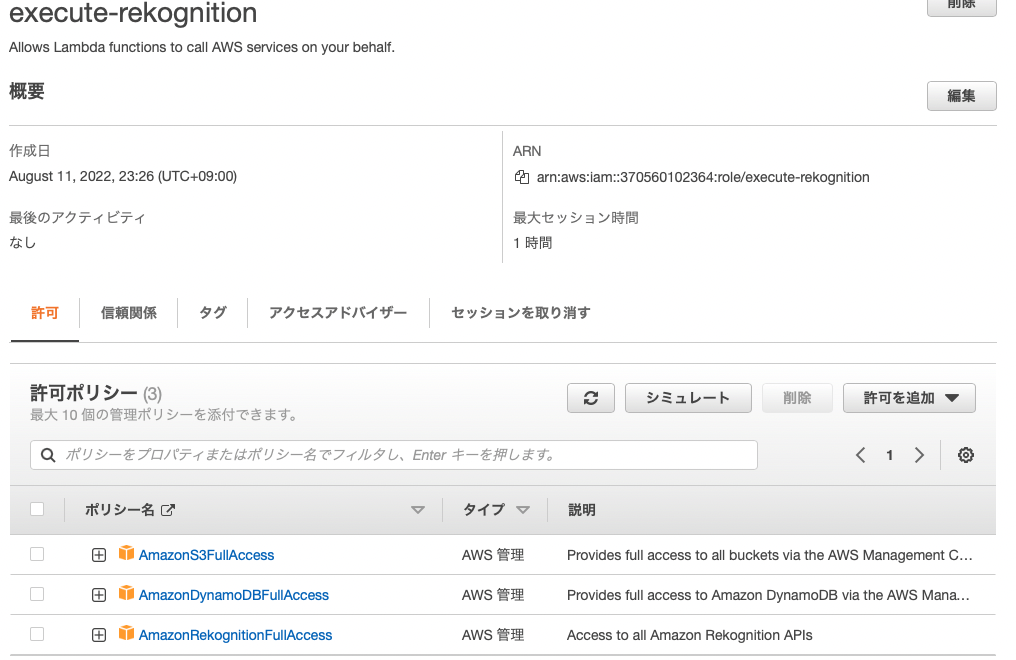The height and width of the screenshot is (660, 1016).
Task: Open the policy table settings gear
Action: [965, 455]
